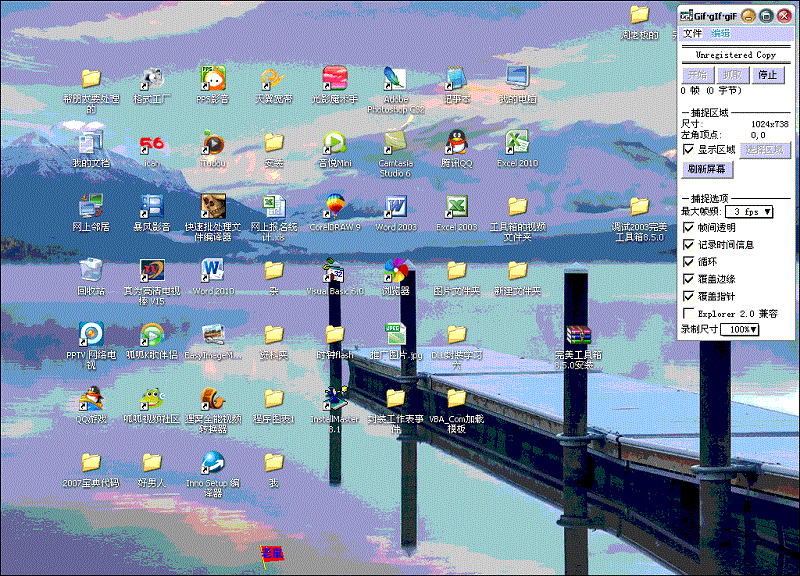Expand the 100% recording size dropdown
This screenshot has height=576, width=800.
[741, 329]
